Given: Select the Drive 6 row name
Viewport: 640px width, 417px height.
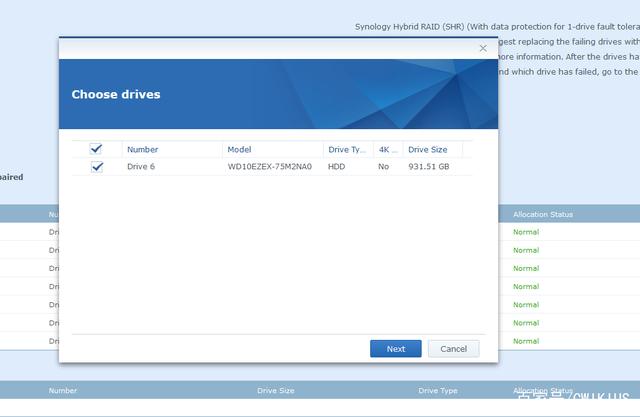Looking at the screenshot, I should (x=141, y=167).
